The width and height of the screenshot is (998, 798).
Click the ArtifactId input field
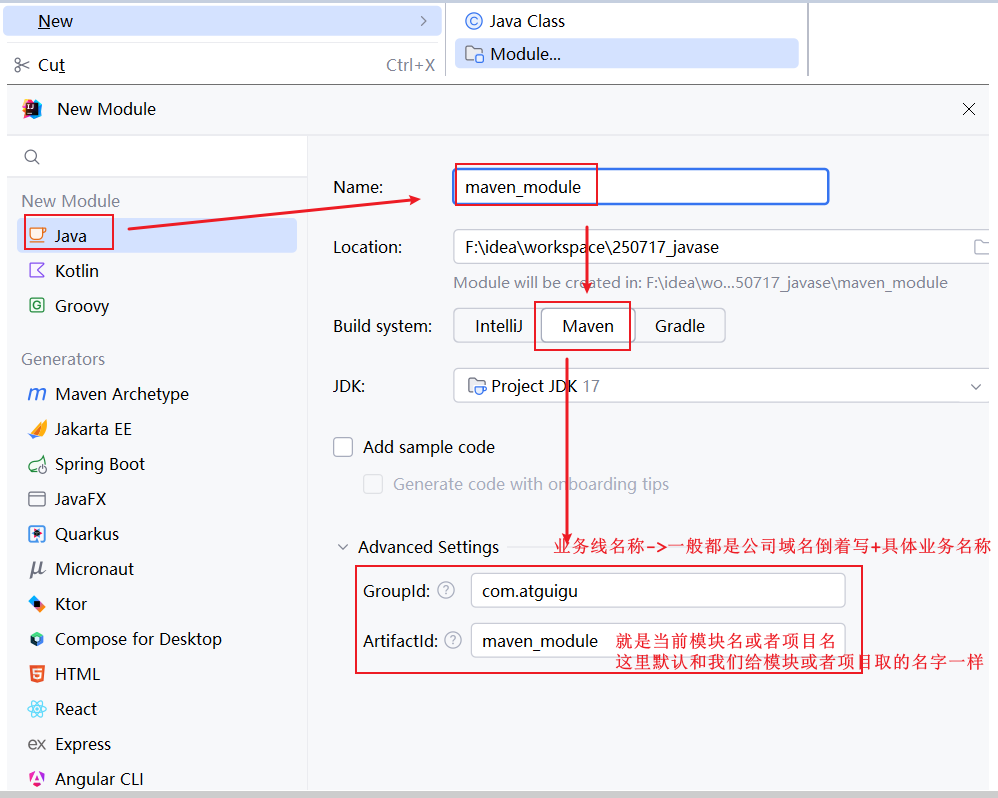coord(658,640)
